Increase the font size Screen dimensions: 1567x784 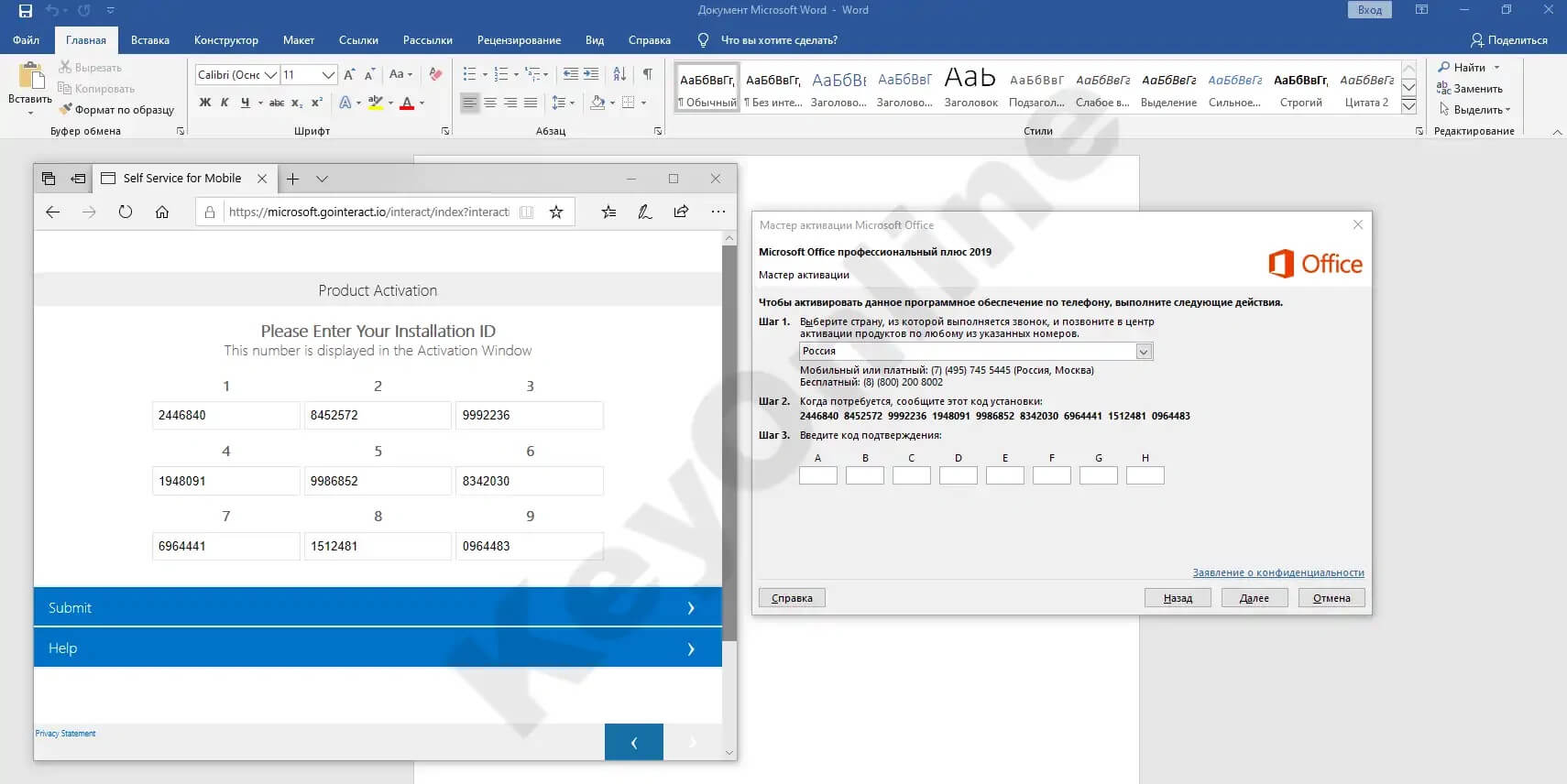[349, 74]
